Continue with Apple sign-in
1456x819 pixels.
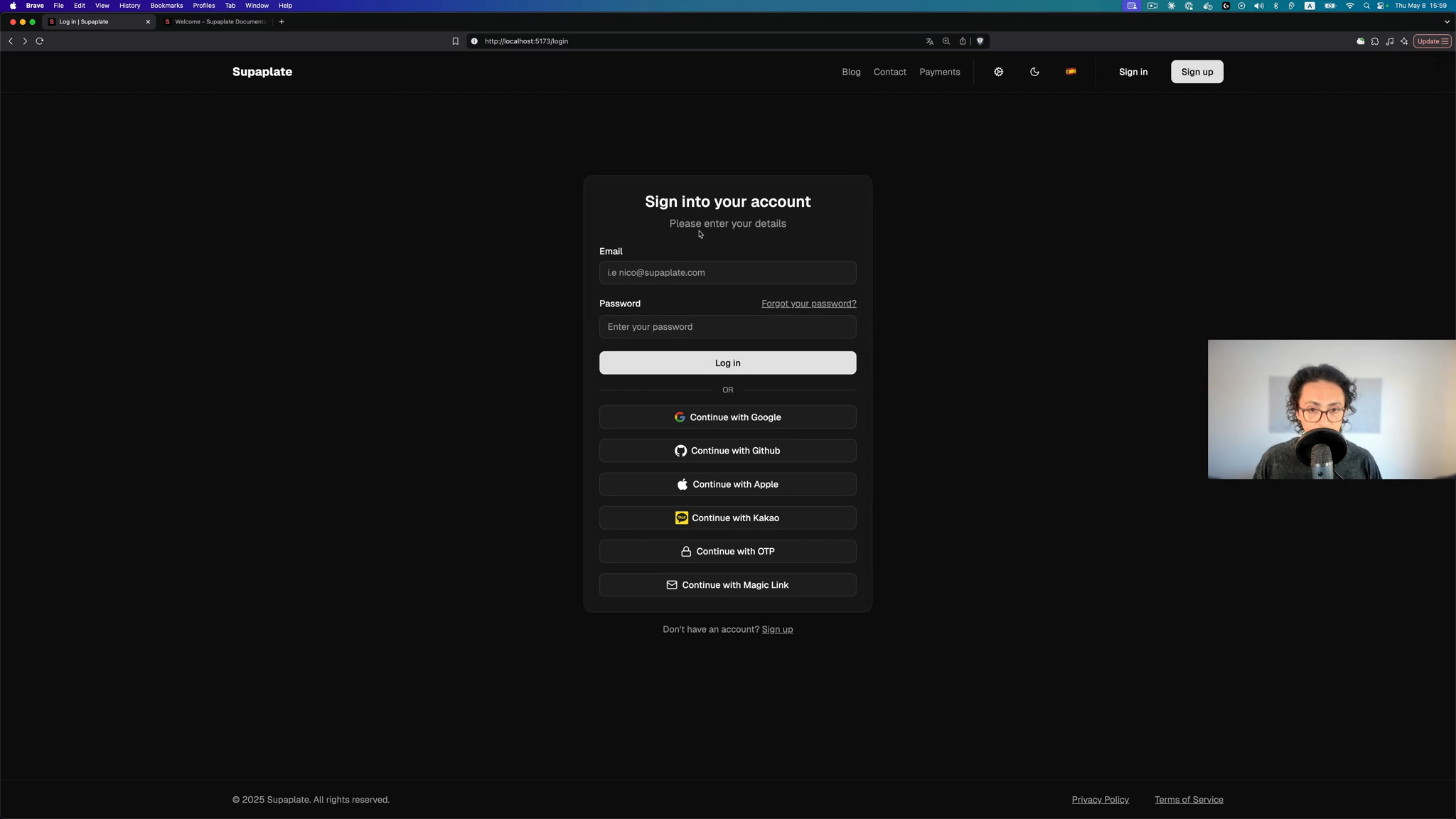point(727,484)
